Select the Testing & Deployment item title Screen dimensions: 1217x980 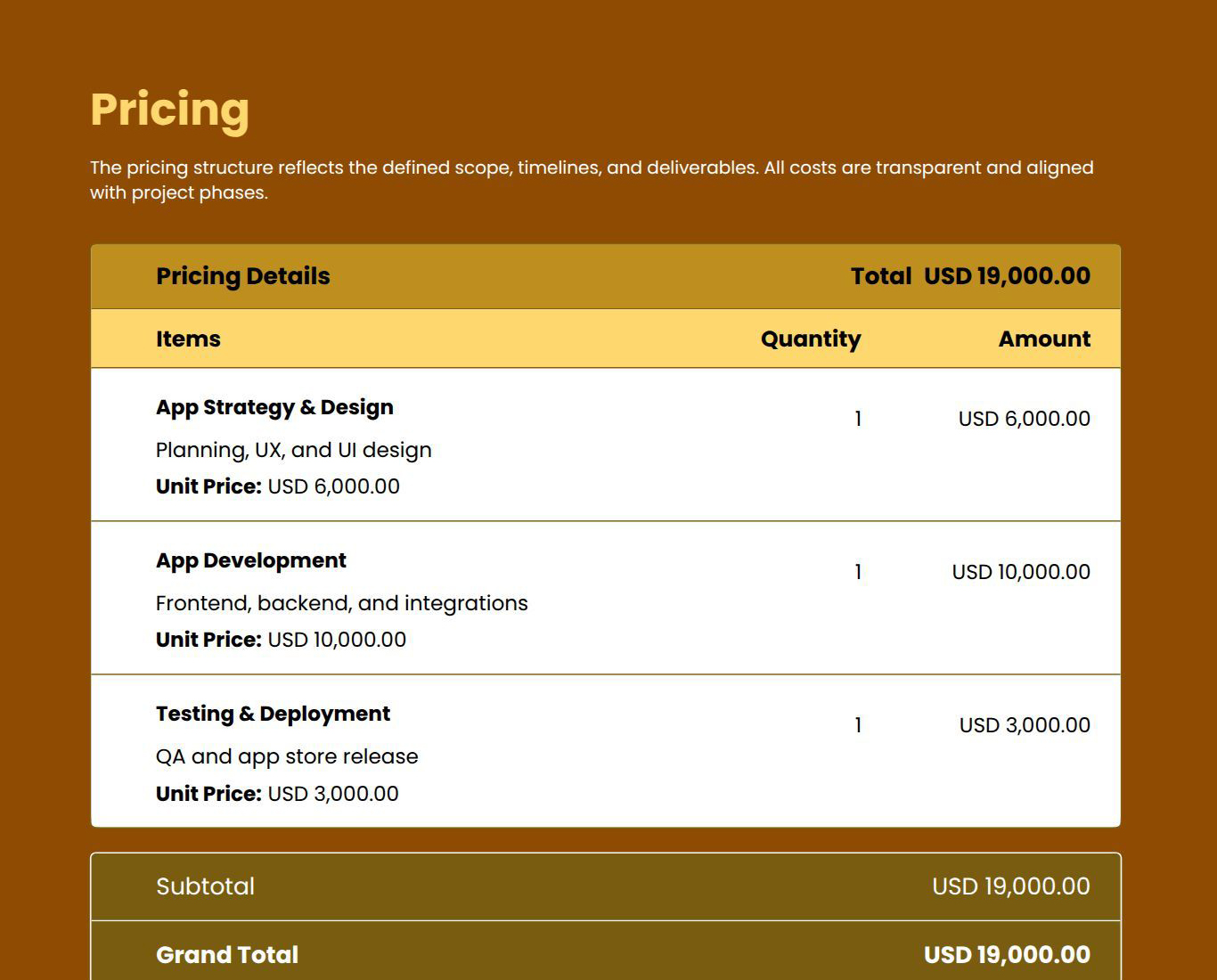pyautogui.click(x=273, y=714)
